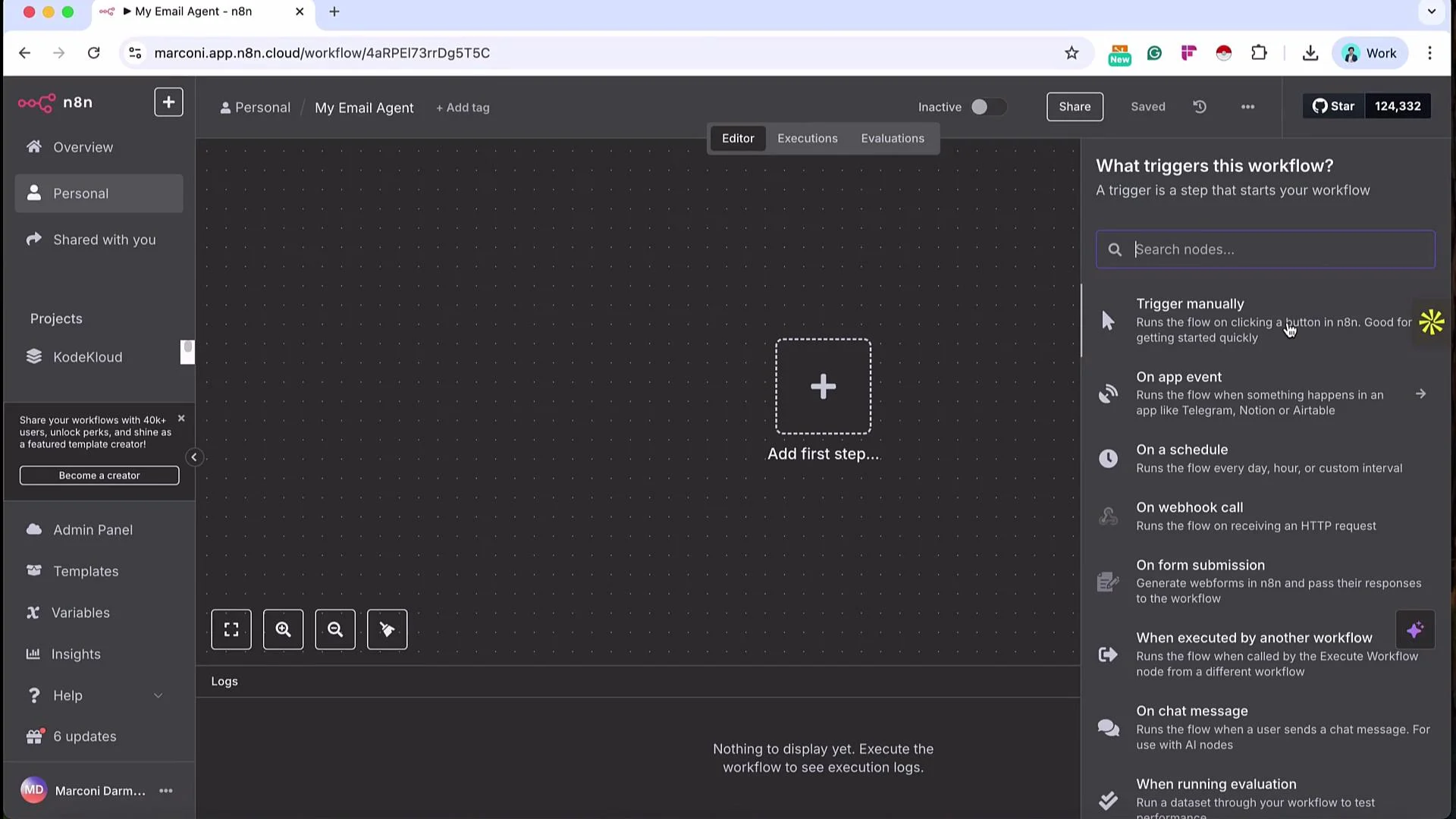Create new item with sidebar plus button
This screenshot has height=819, width=1456.
point(168,102)
